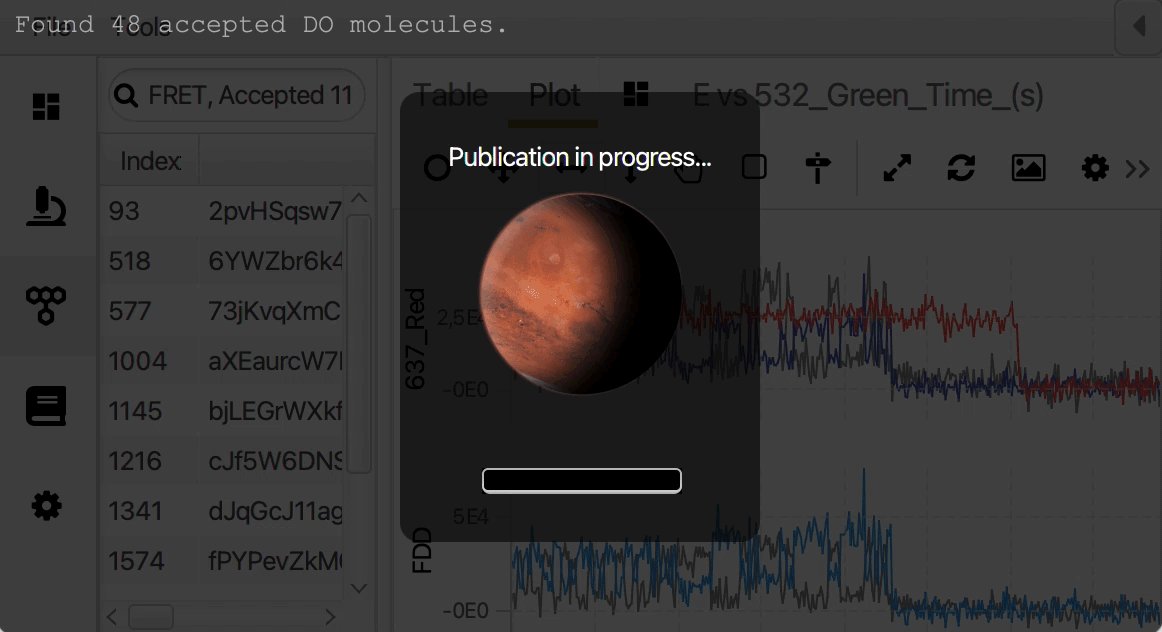Open the dashboard view in left sidebar
Image resolution: width=1162 pixels, height=632 pixels.
tap(46, 107)
